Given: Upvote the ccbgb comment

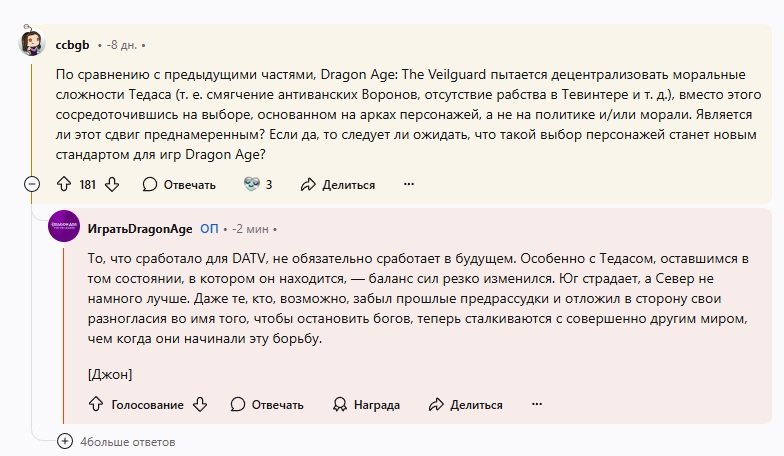Looking at the screenshot, I should (64, 184).
